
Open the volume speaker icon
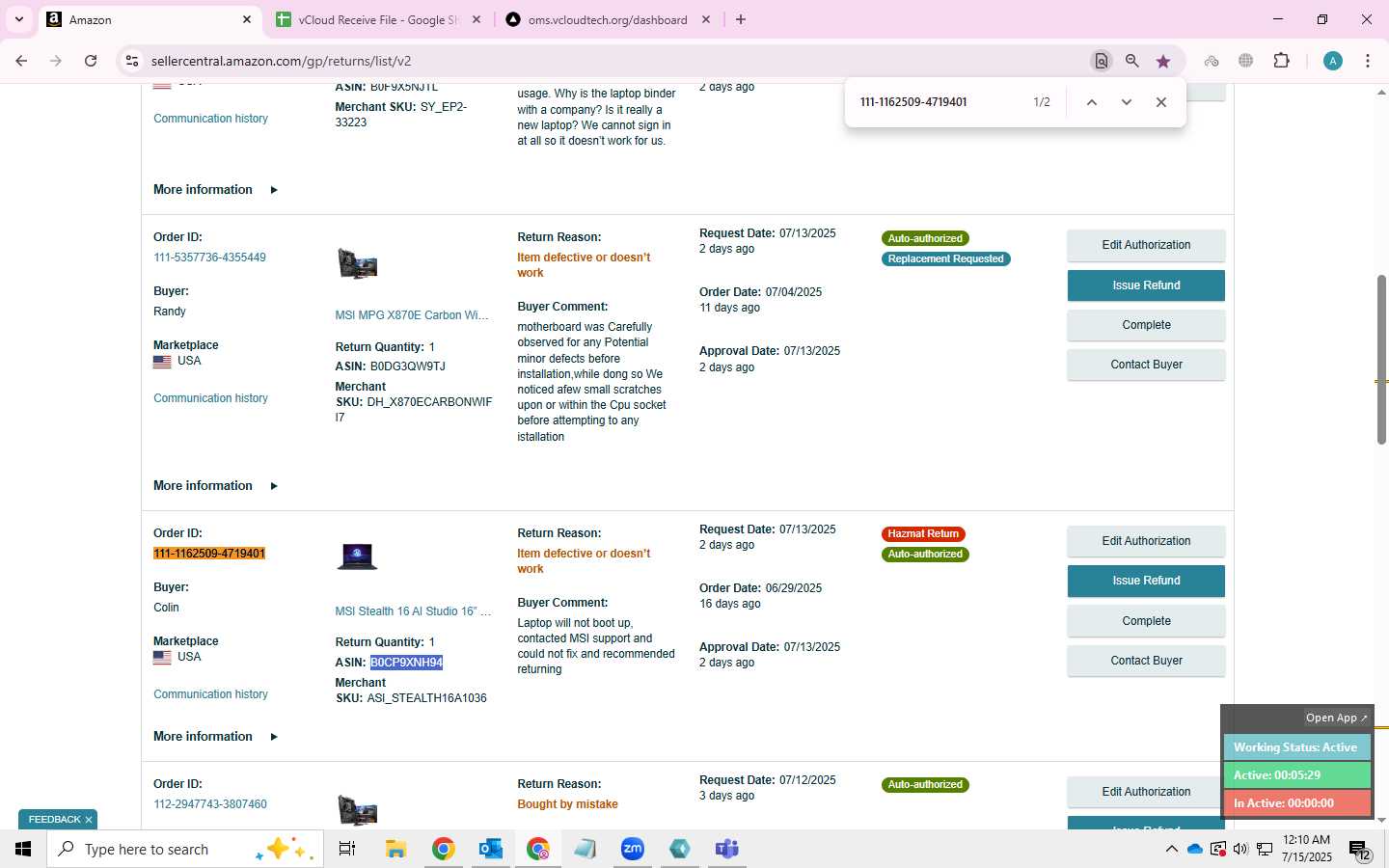click(x=1240, y=849)
